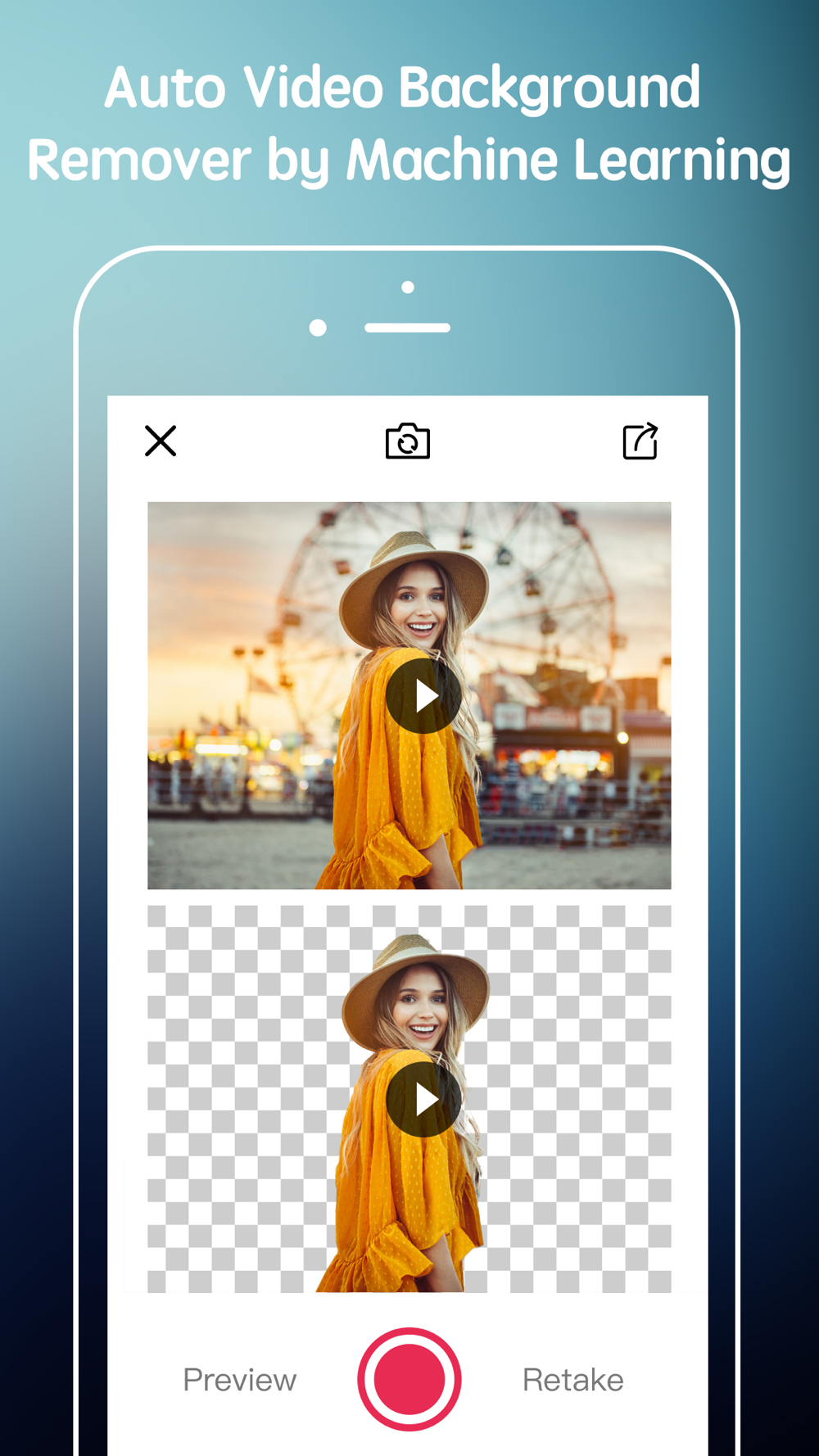Tap the red record button

pyautogui.click(x=409, y=1379)
